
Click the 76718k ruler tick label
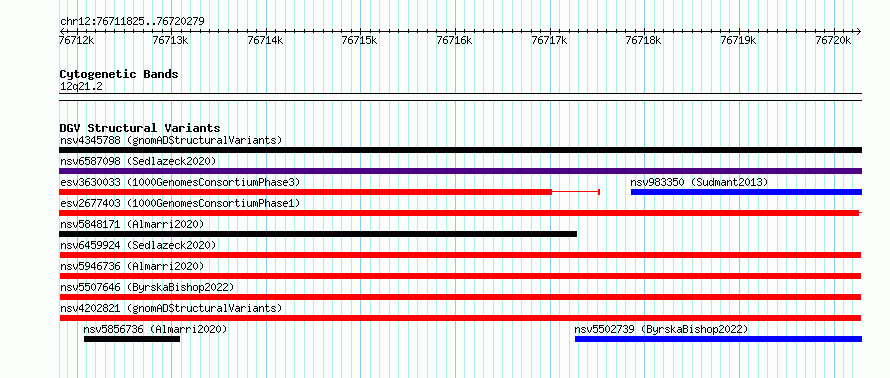644,40
